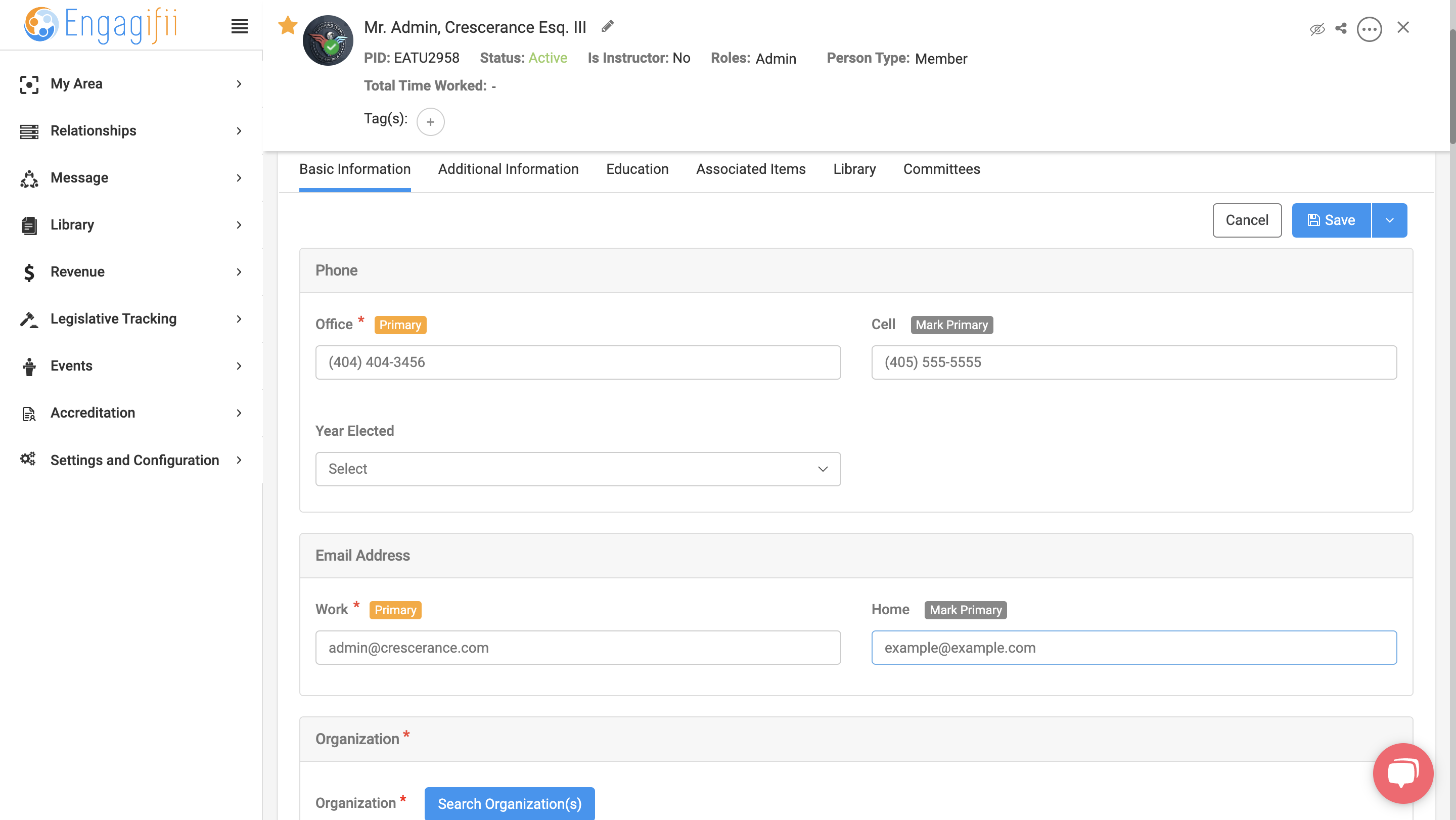Close the profile panel
1456x820 pixels.
point(1403,28)
